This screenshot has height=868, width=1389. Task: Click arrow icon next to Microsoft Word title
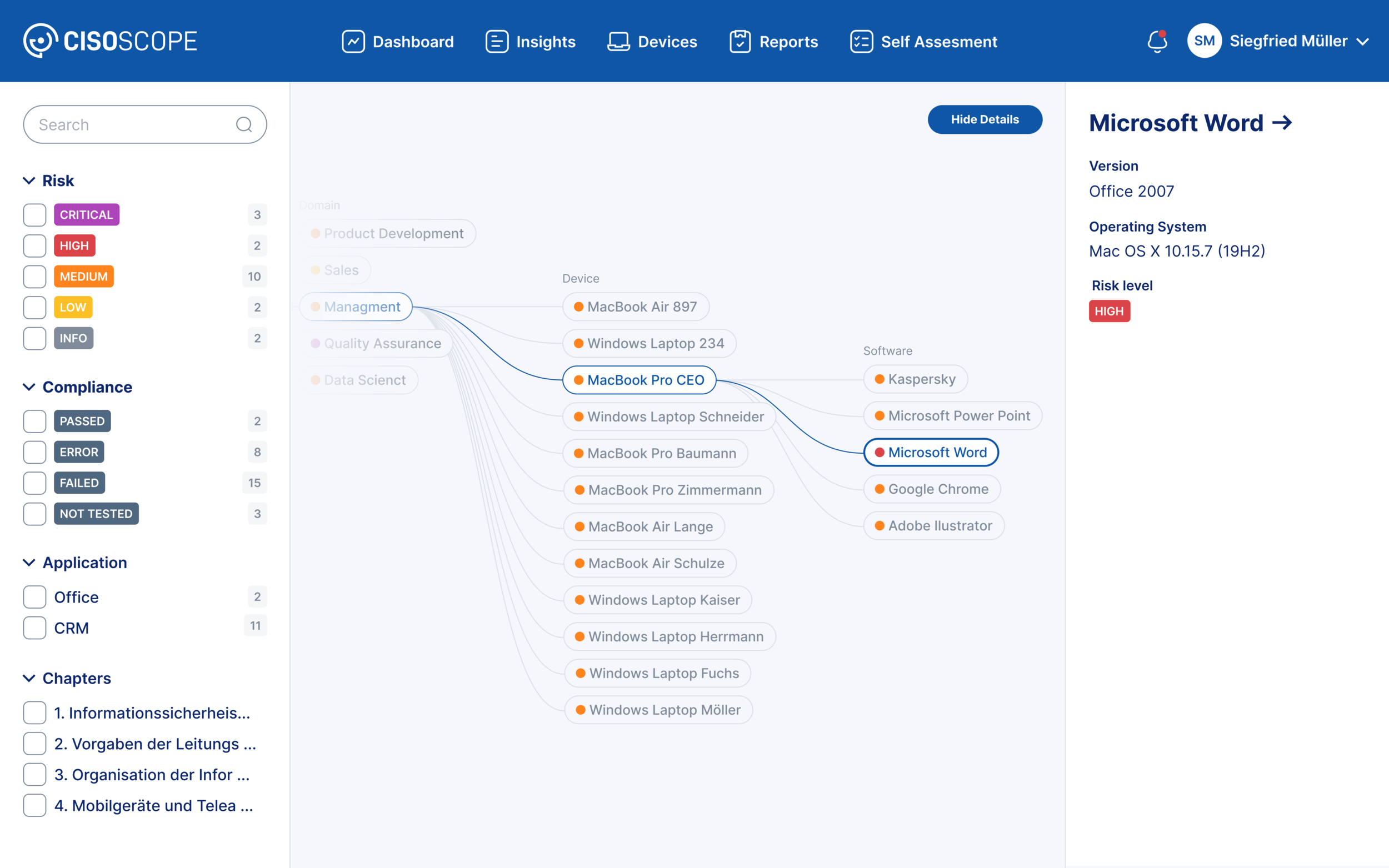(x=1282, y=122)
